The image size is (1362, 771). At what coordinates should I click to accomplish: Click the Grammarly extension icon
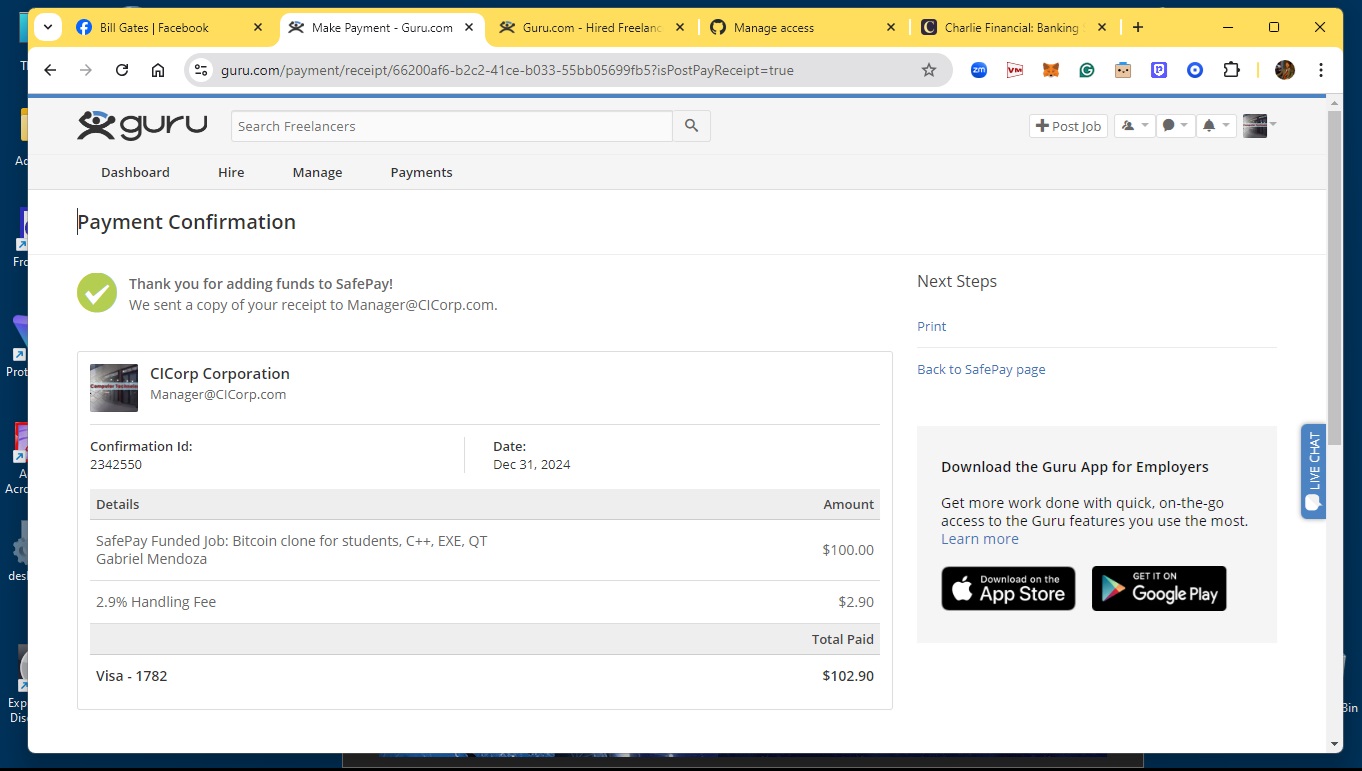pos(1087,70)
